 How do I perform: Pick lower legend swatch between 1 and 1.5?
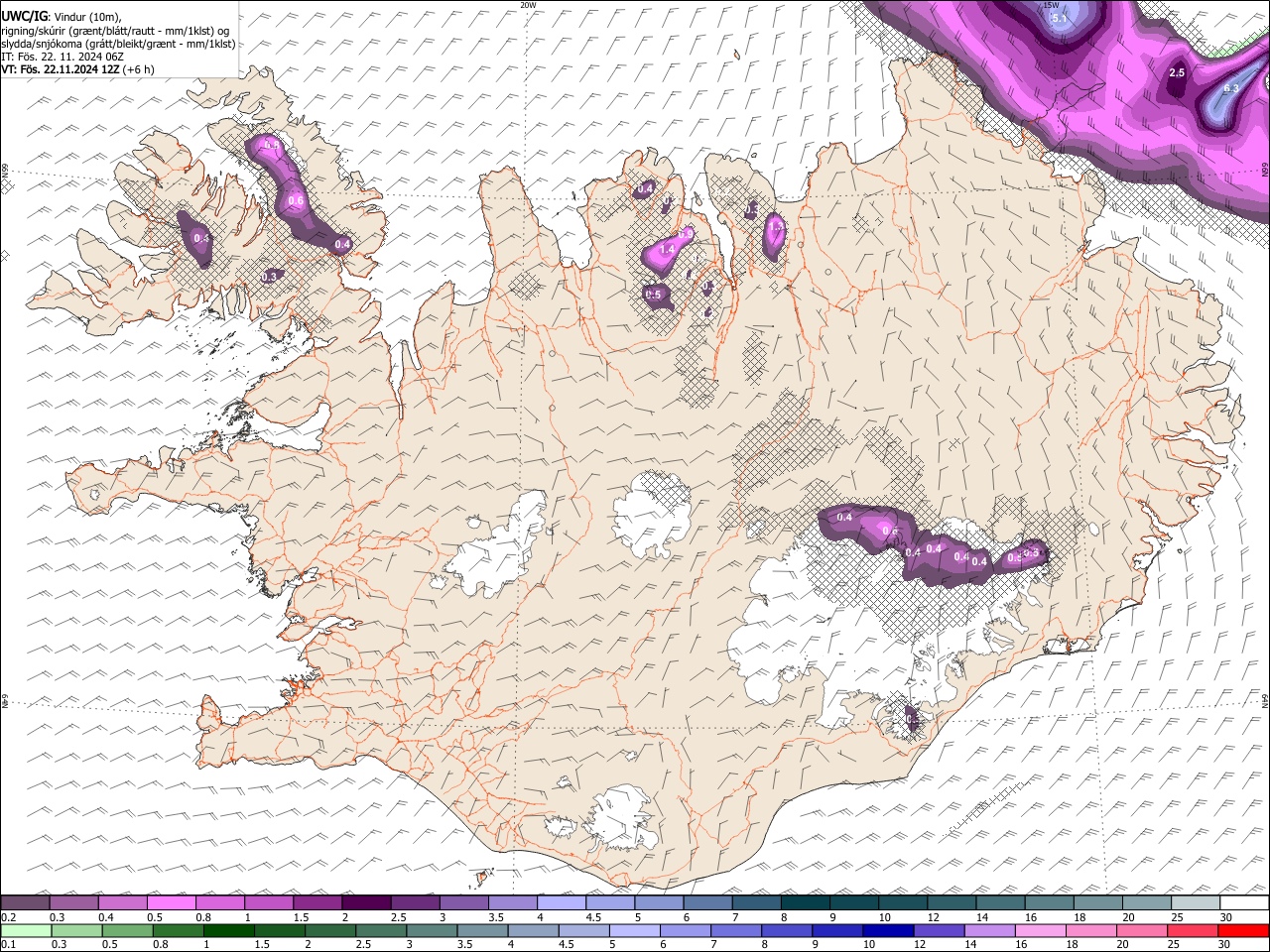coord(228,930)
